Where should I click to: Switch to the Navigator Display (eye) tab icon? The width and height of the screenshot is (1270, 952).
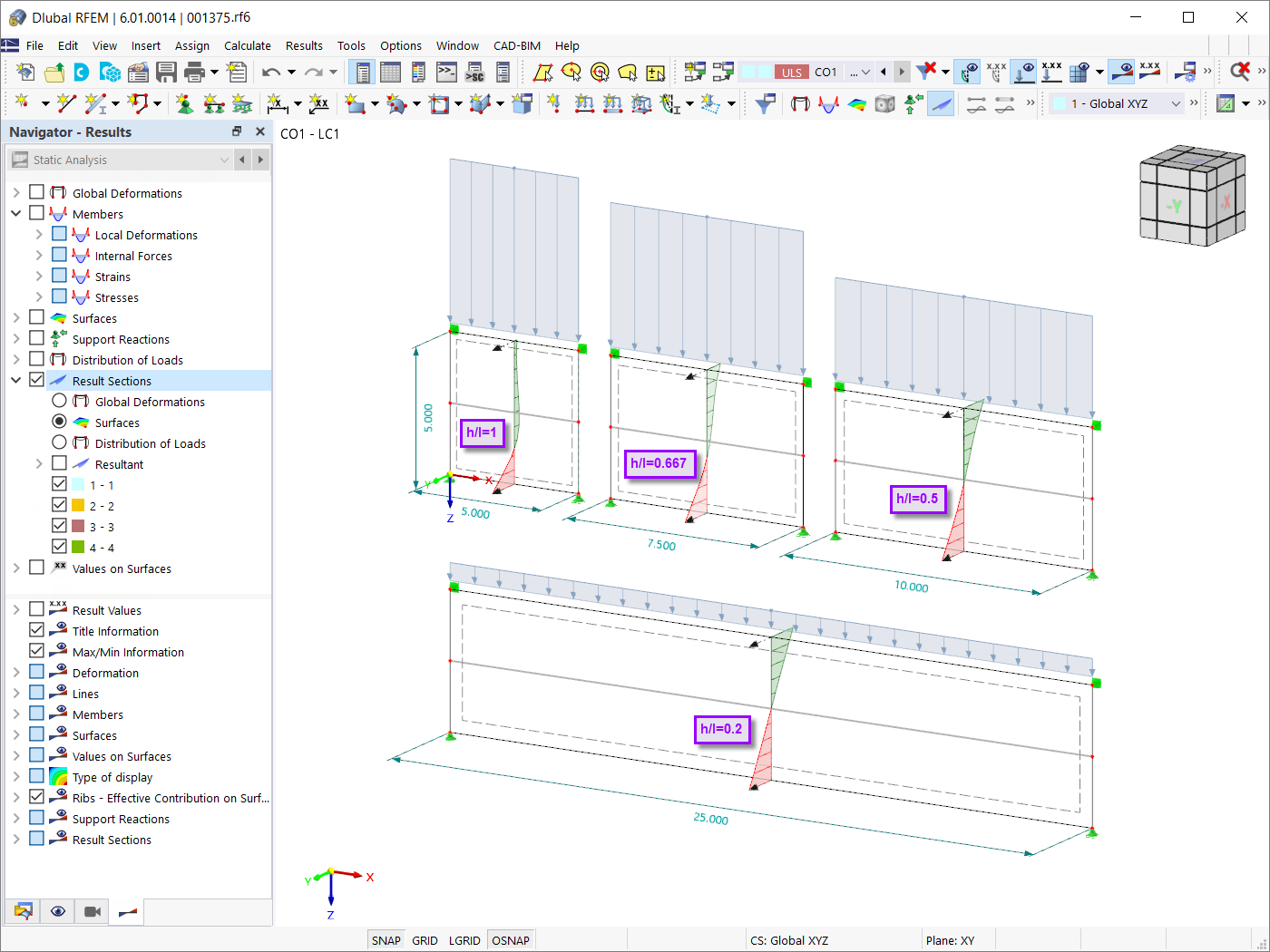click(x=58, y=911)
